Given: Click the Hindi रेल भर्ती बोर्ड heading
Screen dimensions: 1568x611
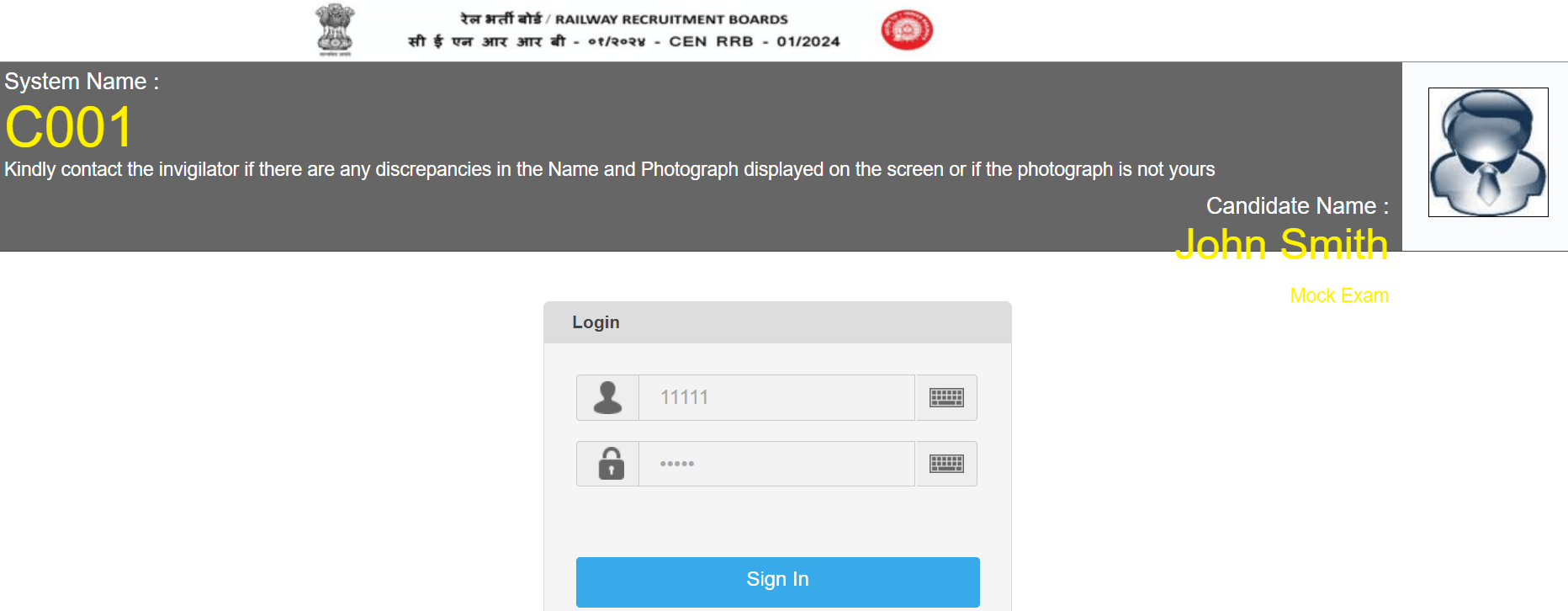Looking at the screenshot, I should pyautogui.click(x=501, y=19).
